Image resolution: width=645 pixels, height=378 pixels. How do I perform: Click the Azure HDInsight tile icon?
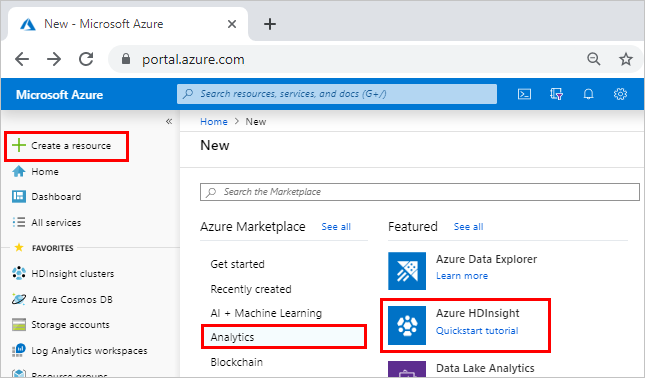[x=407, y=325]
